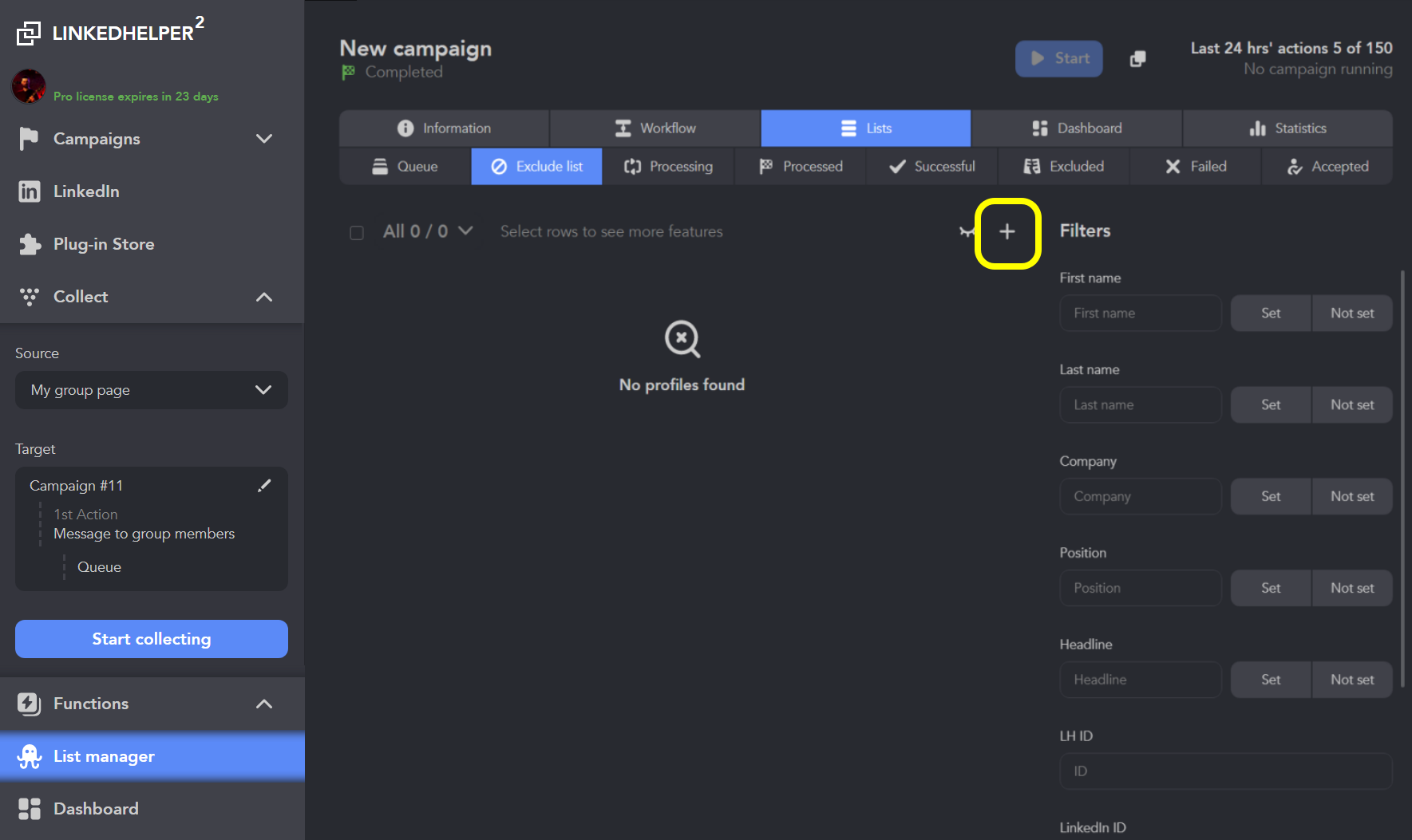Viewport: 1412px width, 840px height.
Task: Choose Set for Position filter
Action: tap(1271, 588)
